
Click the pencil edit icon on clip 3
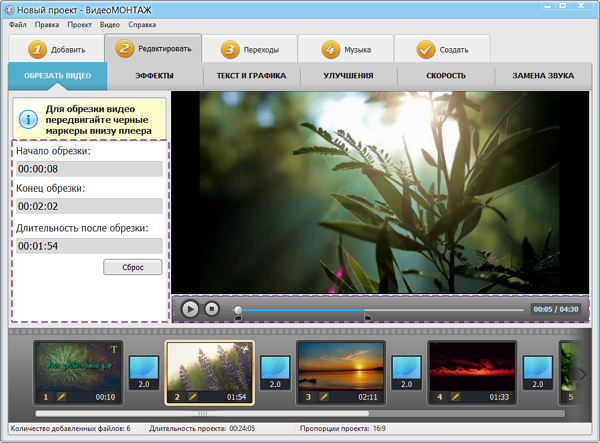(x=324, y=397)
